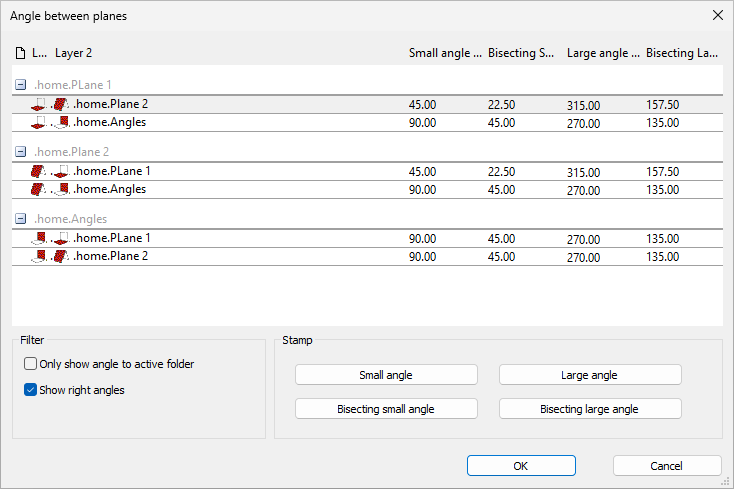
Task: Select the 315.00 large angle value in the first row
Action: tap(583, 105)
